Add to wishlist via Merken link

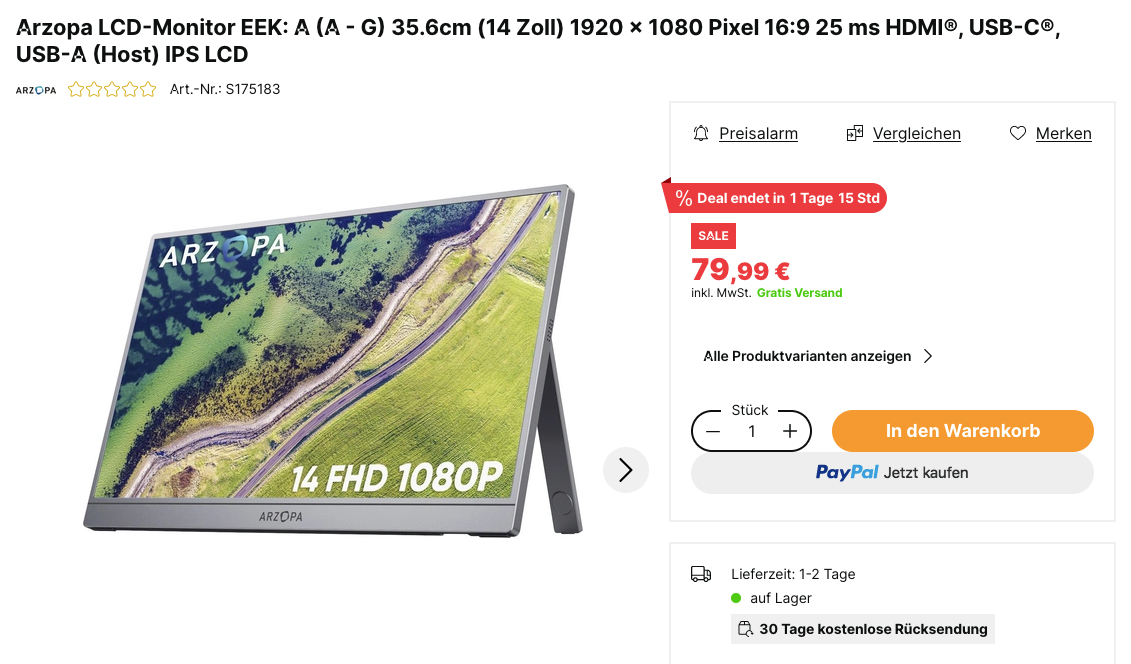pos(1063,134)
